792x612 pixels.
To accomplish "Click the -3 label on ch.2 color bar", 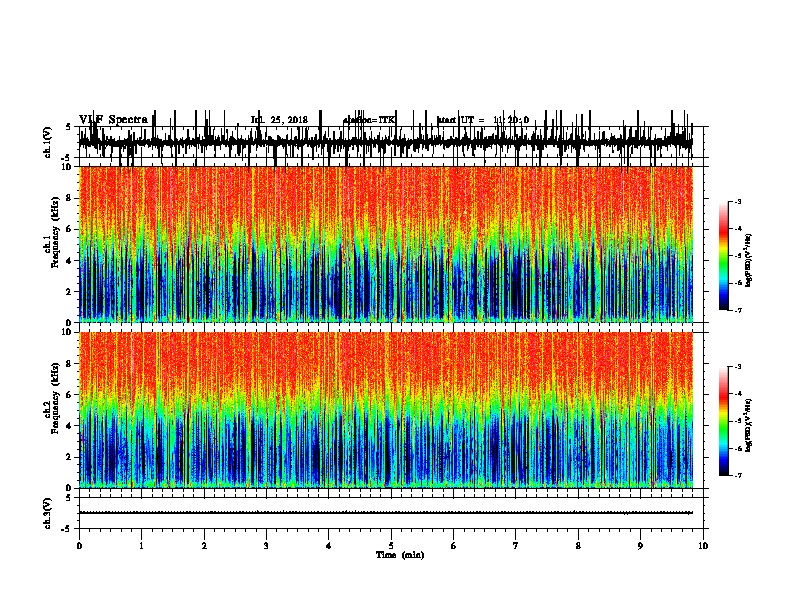I will (x=738, y=367).
